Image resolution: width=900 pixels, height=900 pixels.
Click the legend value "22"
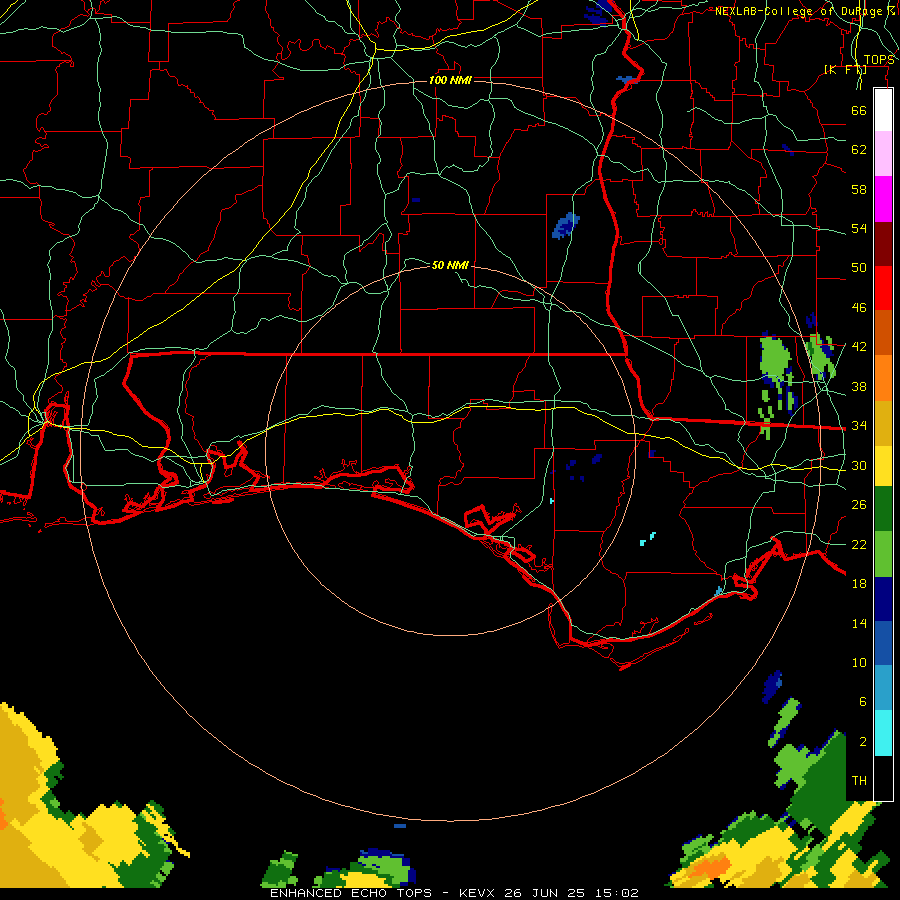[x=859, y=545]
